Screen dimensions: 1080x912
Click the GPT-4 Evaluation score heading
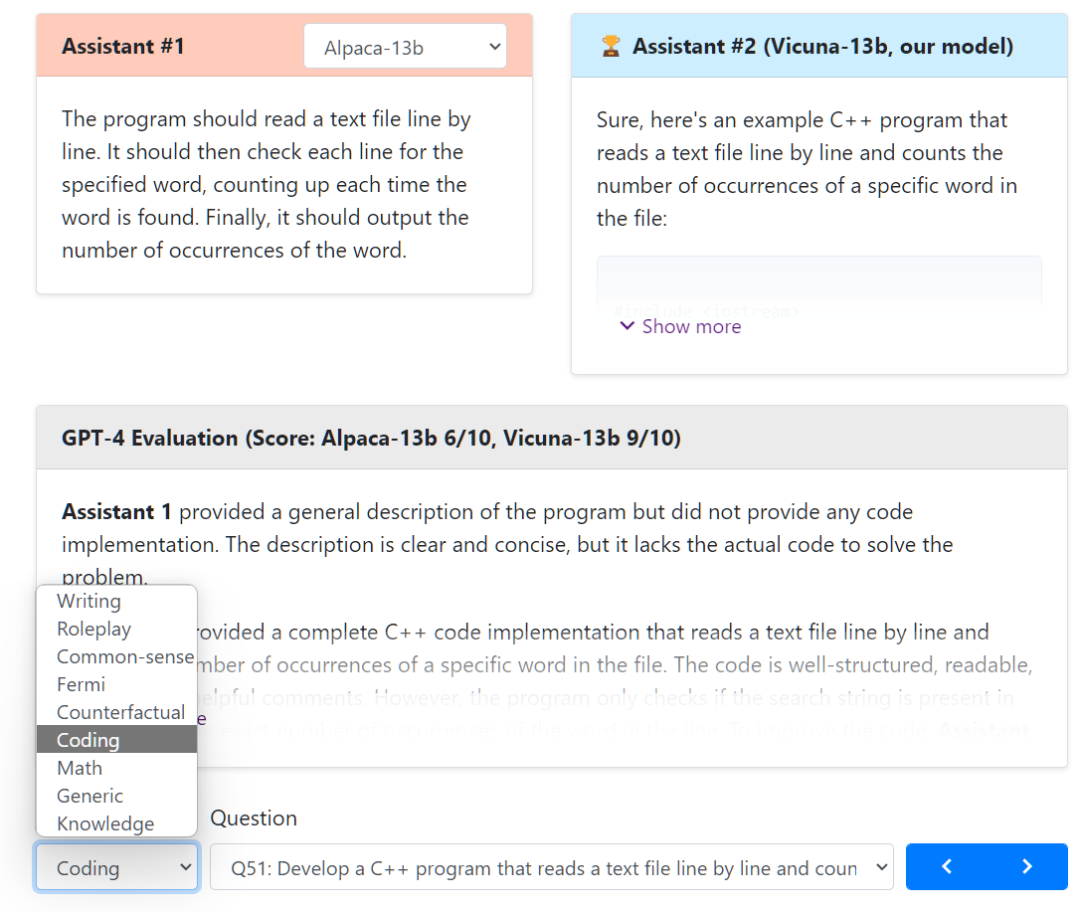click(371, 438)
